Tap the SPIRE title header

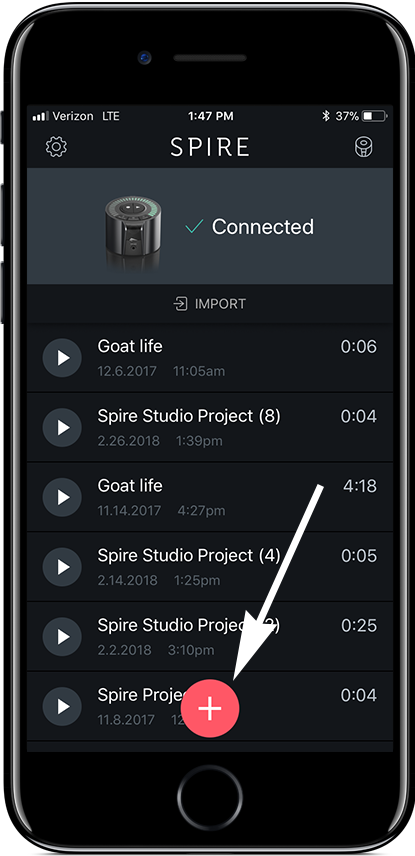point(210,147)
